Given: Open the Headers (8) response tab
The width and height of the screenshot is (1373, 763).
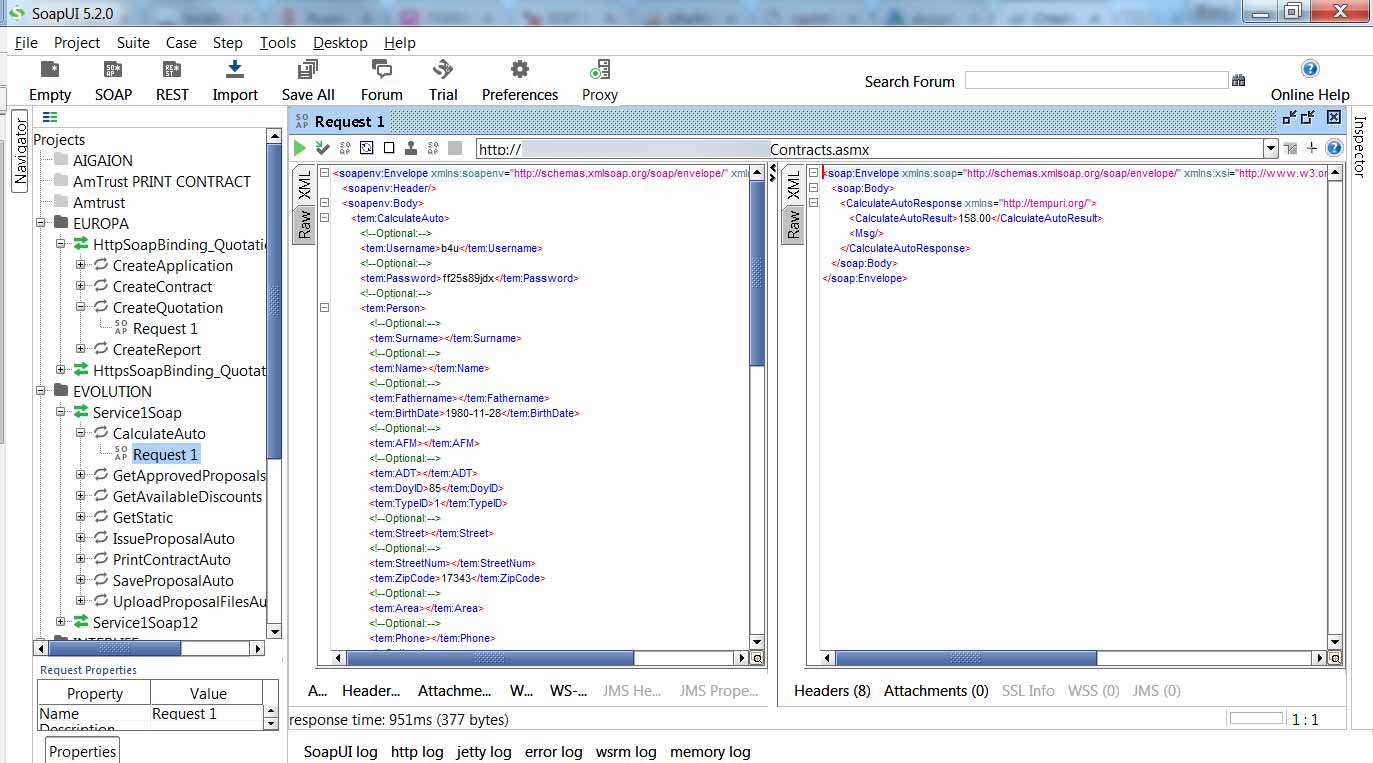Looking at the screenshot, I should click(x=832, y=691).
